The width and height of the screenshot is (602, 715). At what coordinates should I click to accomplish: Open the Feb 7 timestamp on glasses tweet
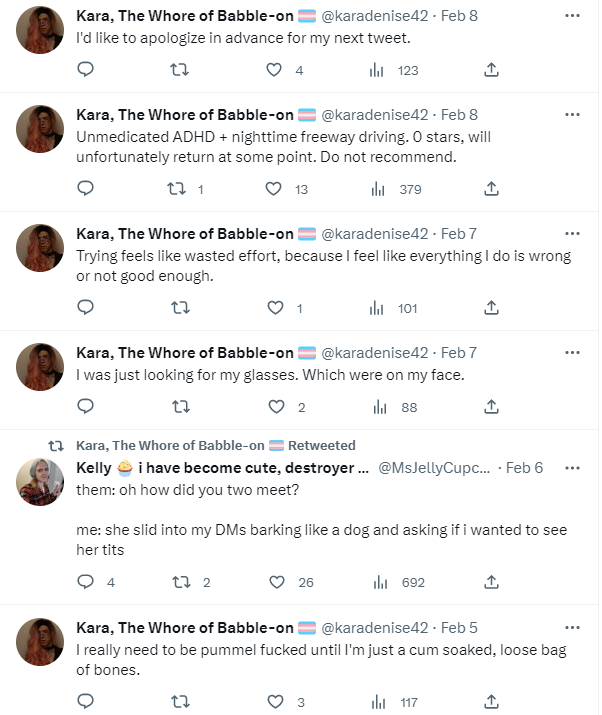click(459, 352)
